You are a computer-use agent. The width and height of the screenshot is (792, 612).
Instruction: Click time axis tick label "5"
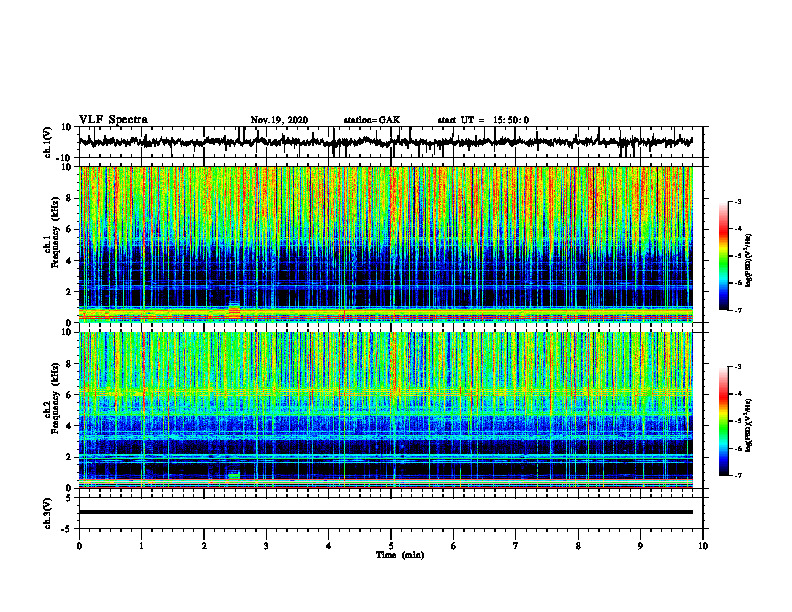pyautogui.click(x=391, y=546)
